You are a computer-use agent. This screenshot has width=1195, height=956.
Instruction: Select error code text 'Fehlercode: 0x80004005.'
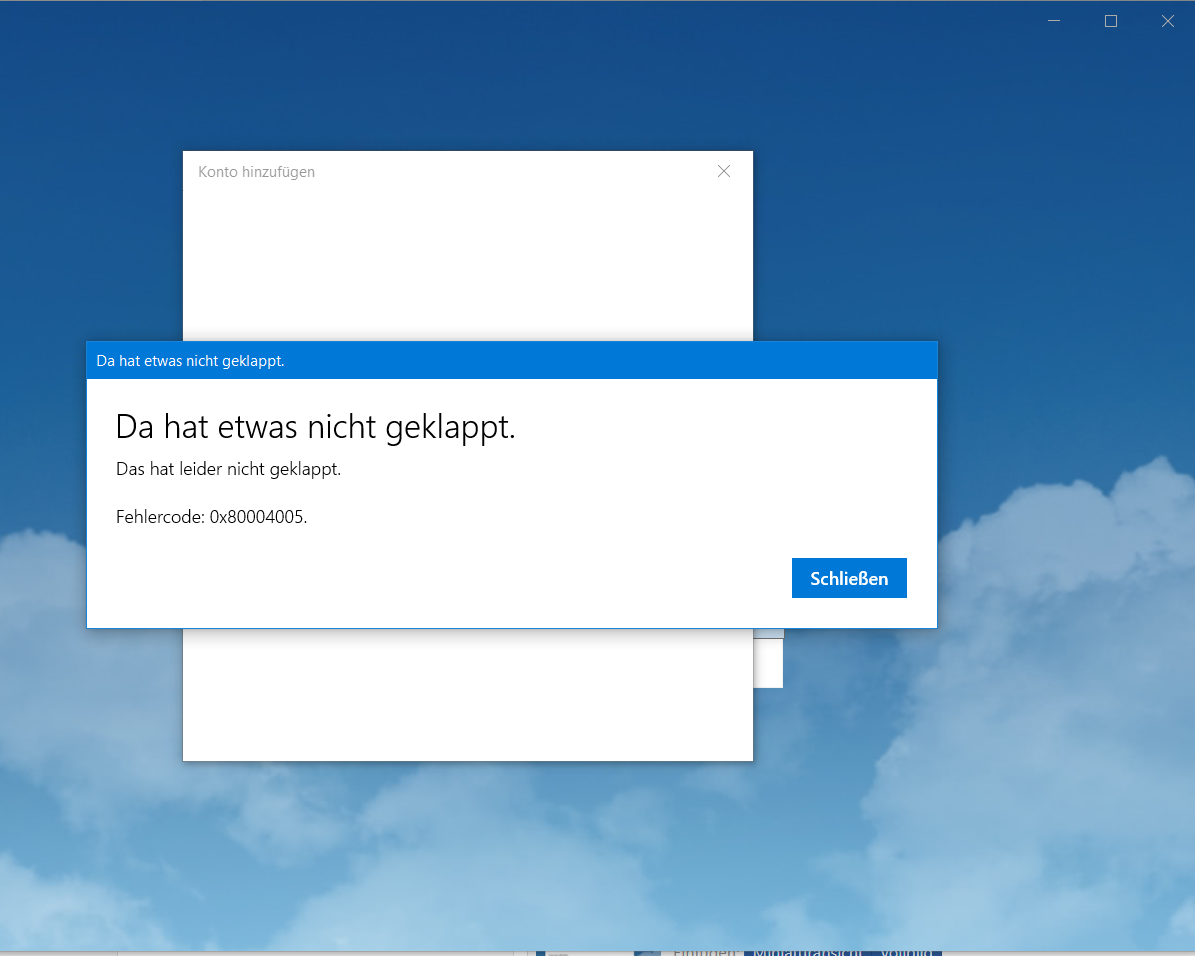click(211, 517)
